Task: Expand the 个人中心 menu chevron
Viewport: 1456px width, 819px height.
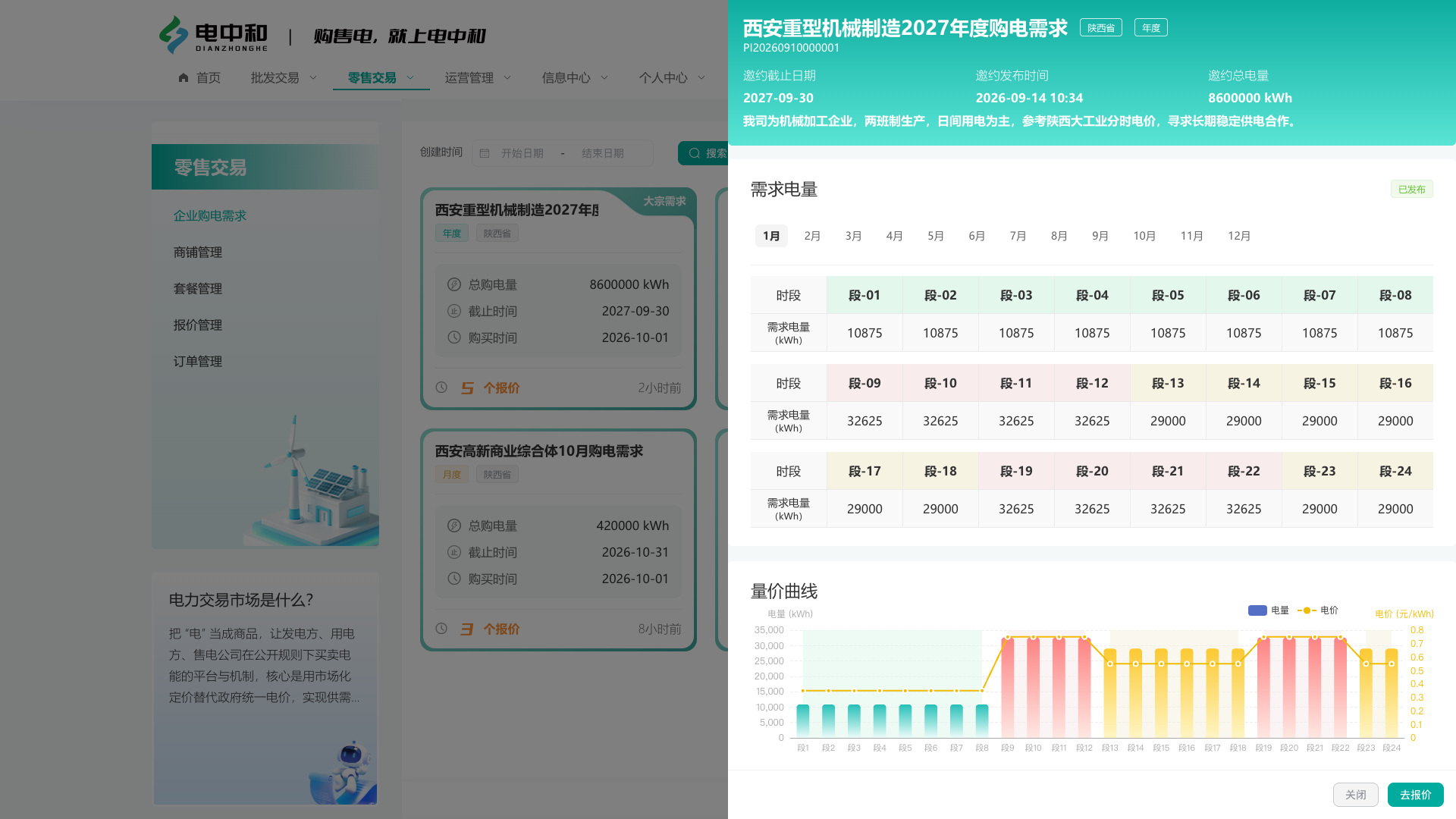Action: 701,77
